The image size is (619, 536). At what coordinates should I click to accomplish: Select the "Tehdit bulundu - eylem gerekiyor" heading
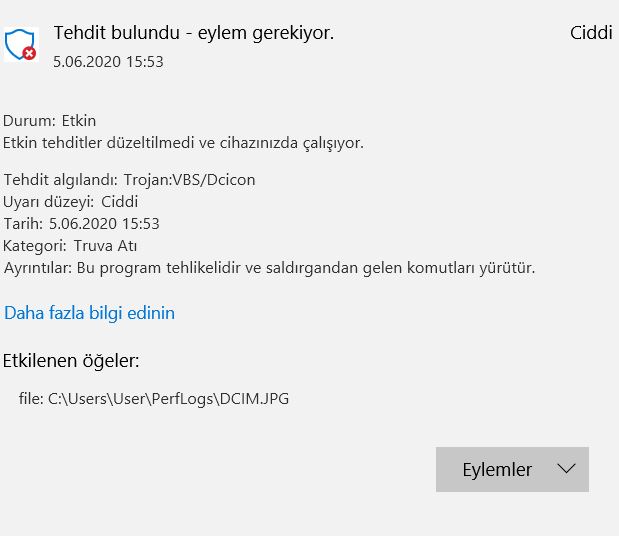coord(193,33)
